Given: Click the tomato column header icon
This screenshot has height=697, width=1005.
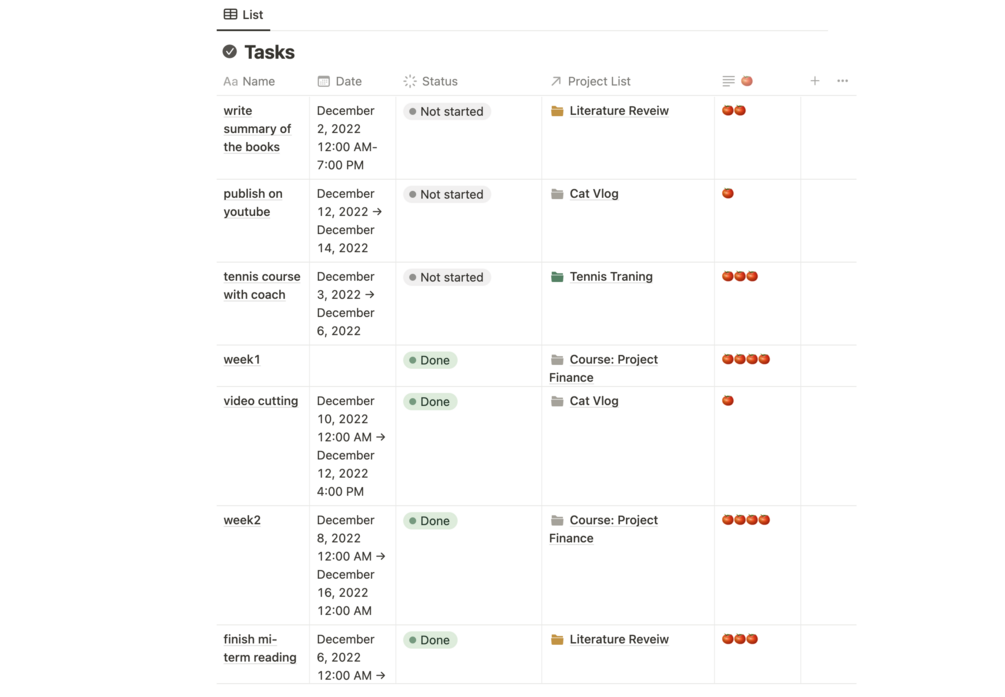Looking at the screenshot, I should point(747,81).
